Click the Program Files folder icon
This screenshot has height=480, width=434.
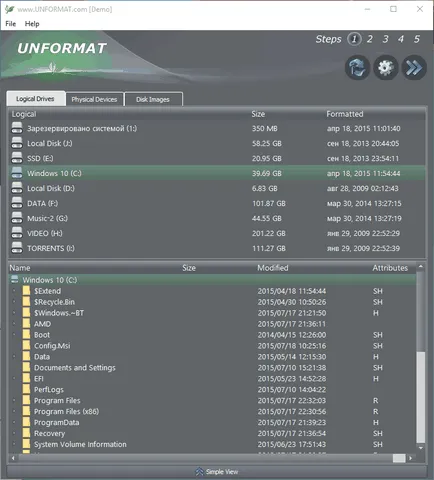point(26,400)
